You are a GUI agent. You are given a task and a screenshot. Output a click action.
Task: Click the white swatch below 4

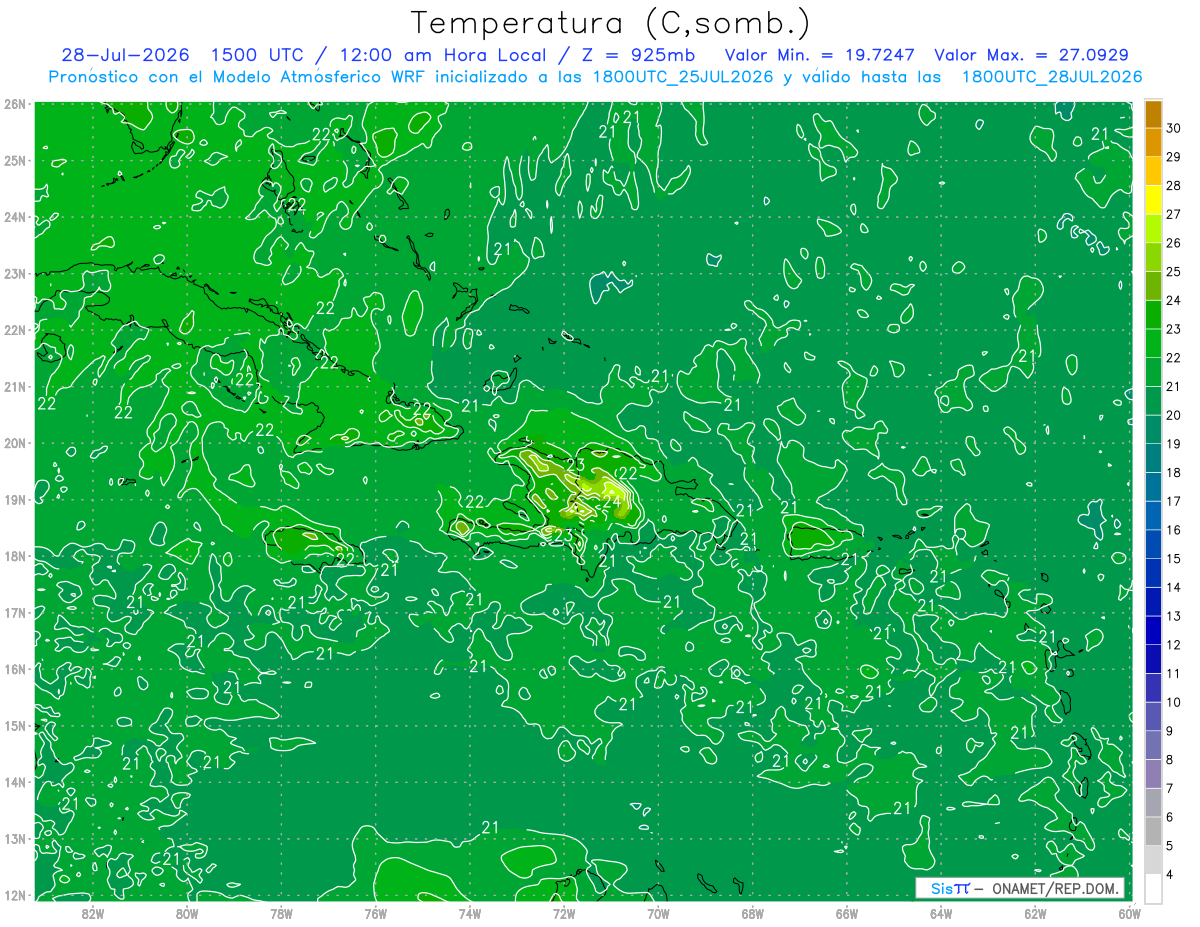click(1153, 888)
